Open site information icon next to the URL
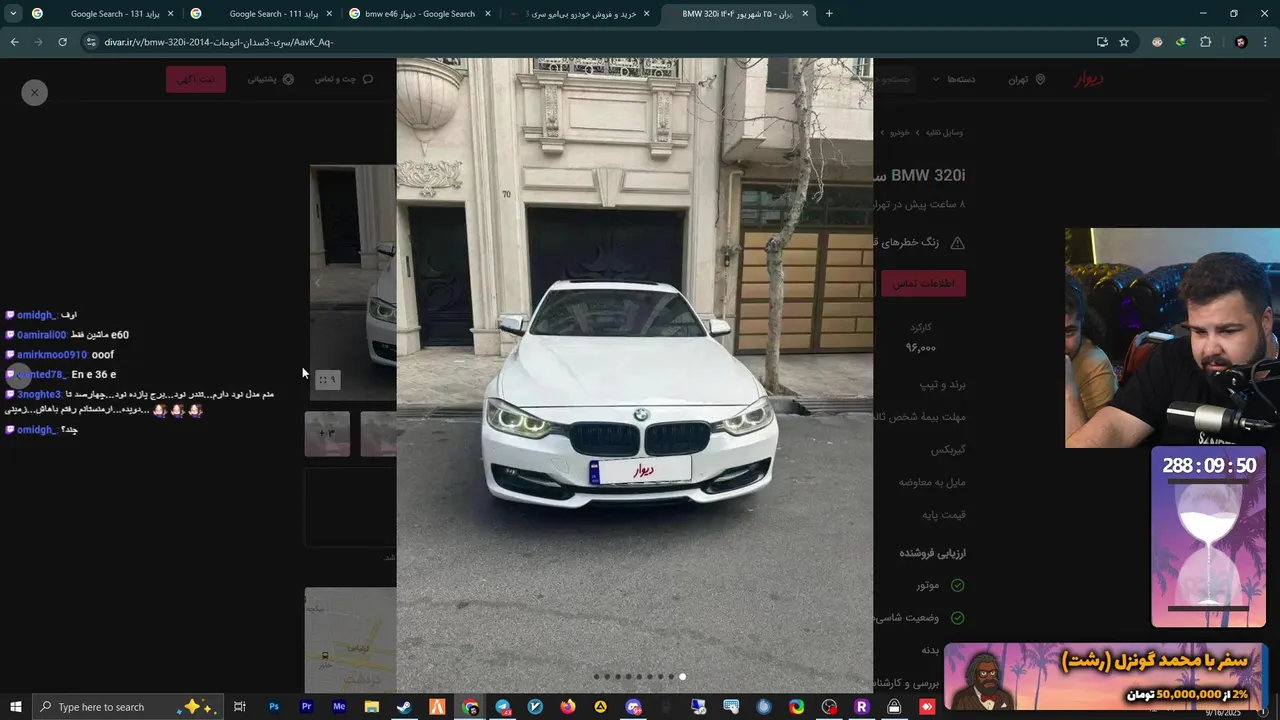 [91, 42]
